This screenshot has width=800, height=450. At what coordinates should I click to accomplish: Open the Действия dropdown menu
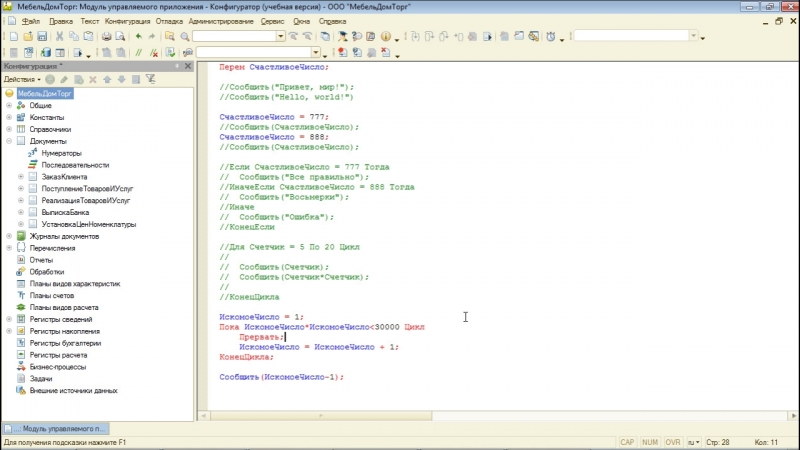pyautogui.click(x=22, y=79)
